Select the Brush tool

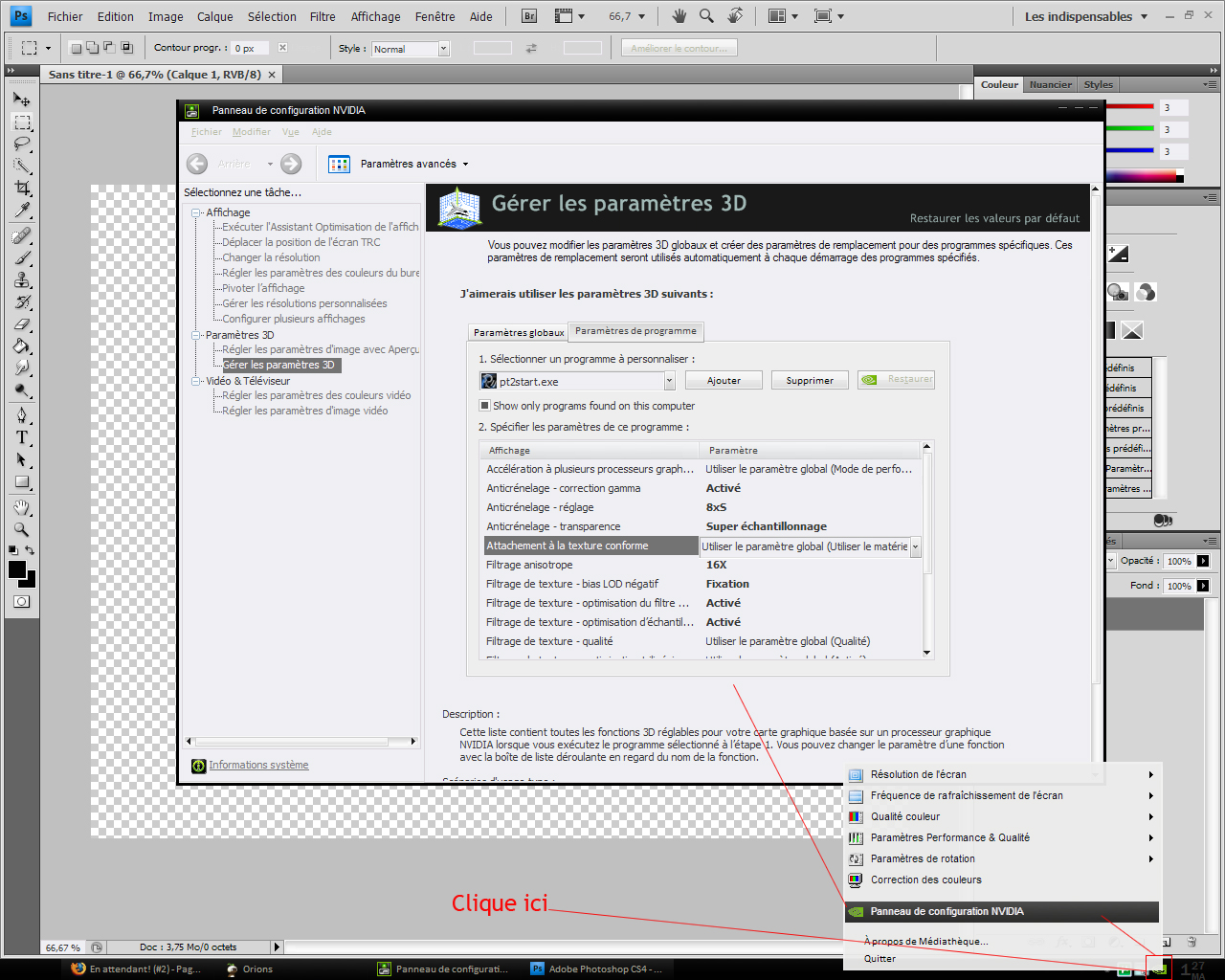pos(21,257)
